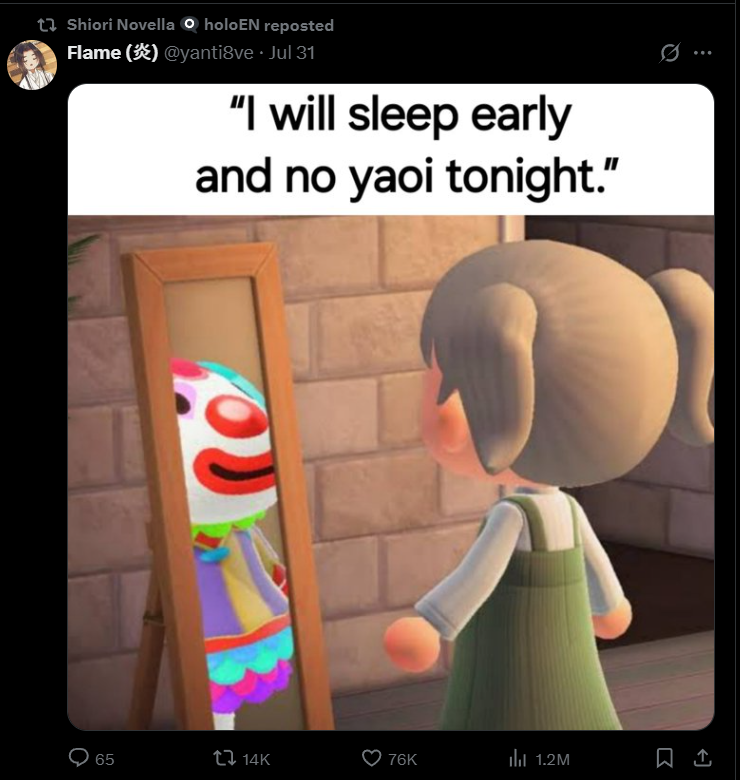Click the reply speech bubble icon
This screenshot has height=780, width=740.
(x=78, y=758)
